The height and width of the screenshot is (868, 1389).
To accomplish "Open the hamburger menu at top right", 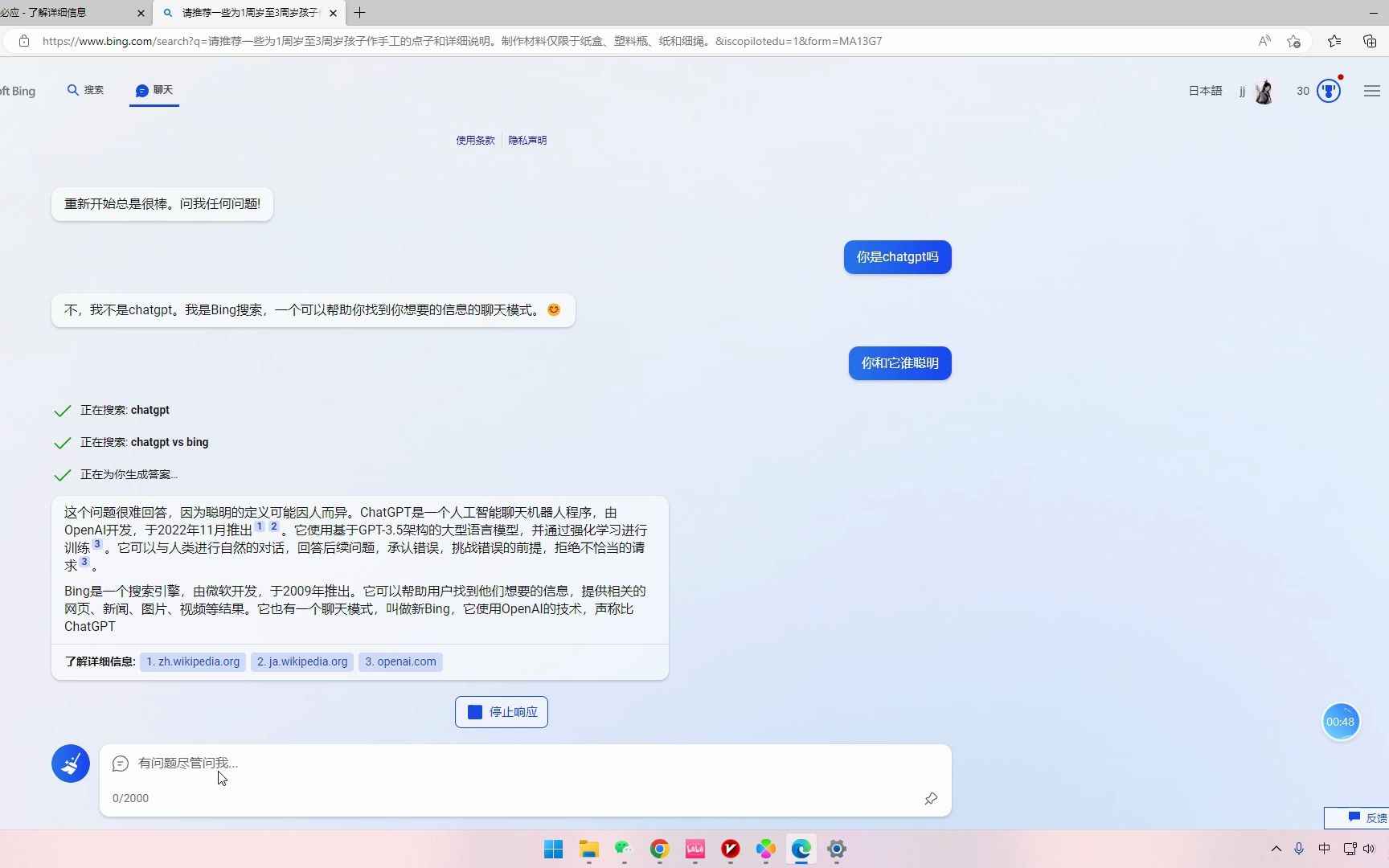I will pos(1371,91).
